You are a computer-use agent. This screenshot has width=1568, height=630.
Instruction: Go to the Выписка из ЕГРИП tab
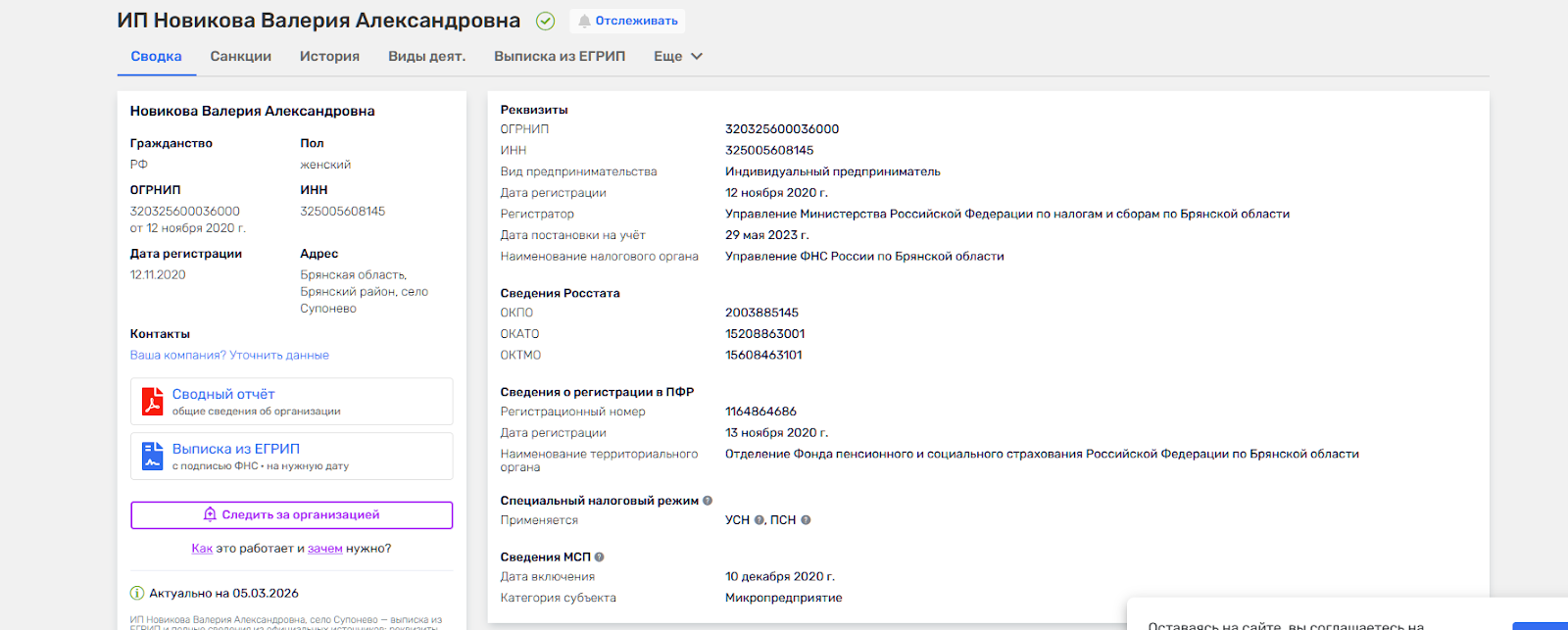point(560,57)
